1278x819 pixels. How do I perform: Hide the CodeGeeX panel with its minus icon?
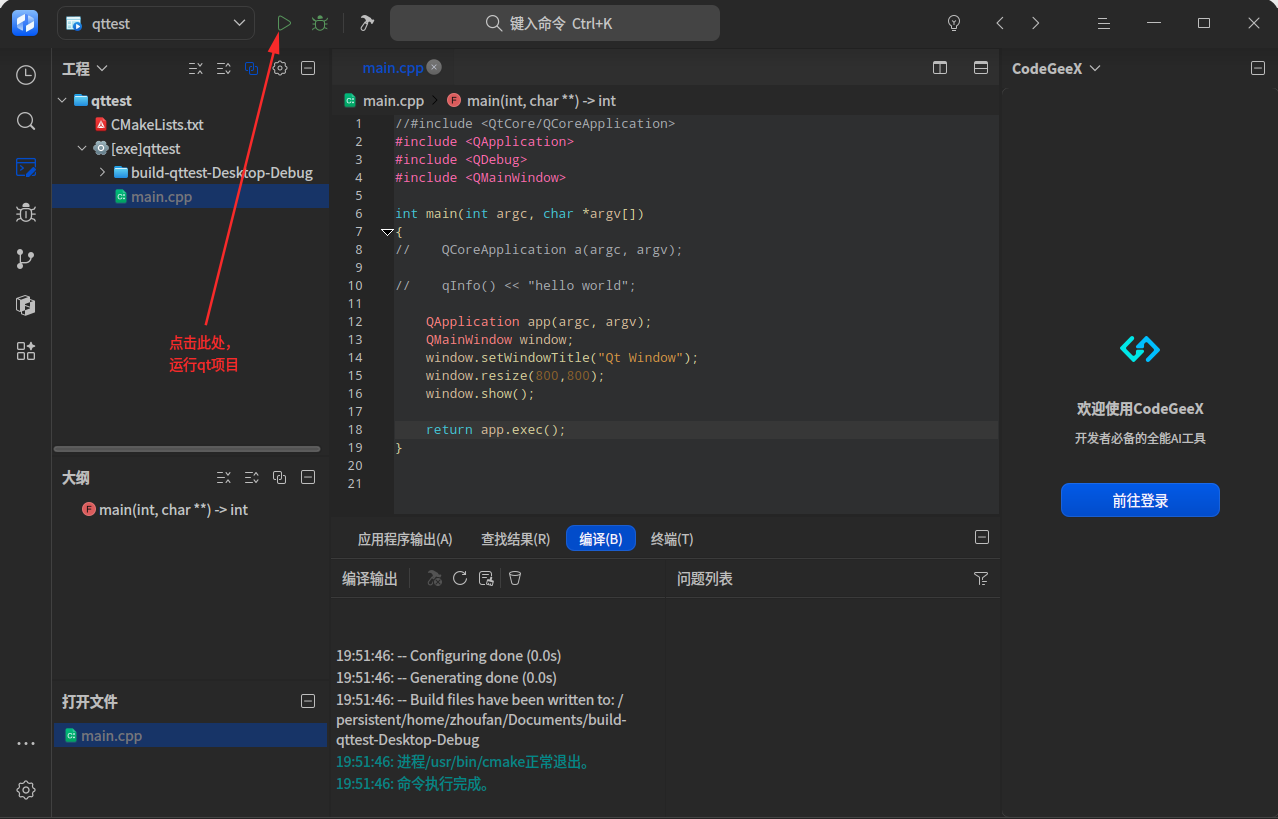(1257, 68)
